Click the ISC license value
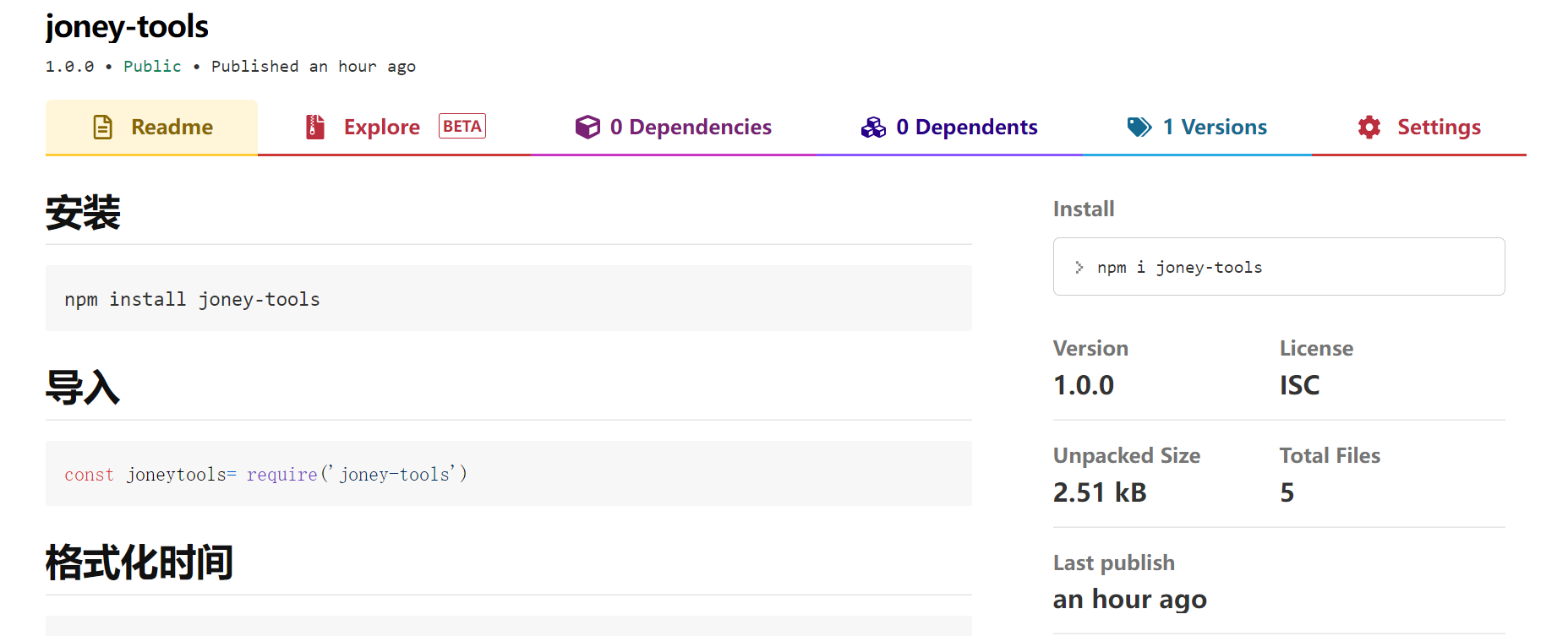The width and height of the screenshot is (1568, 636). [1299, 385]
